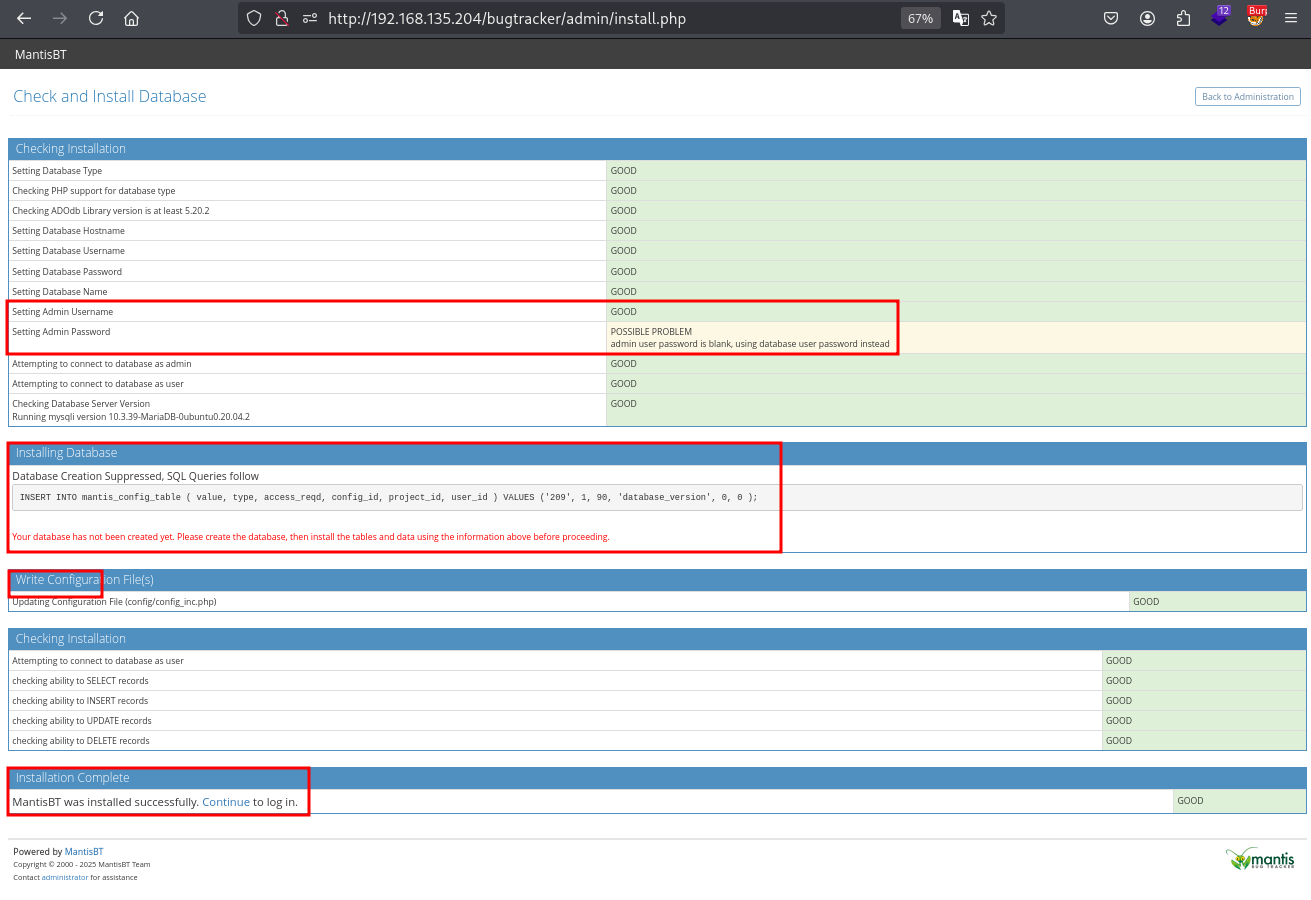Reload the current page

(x=96, y=18)
